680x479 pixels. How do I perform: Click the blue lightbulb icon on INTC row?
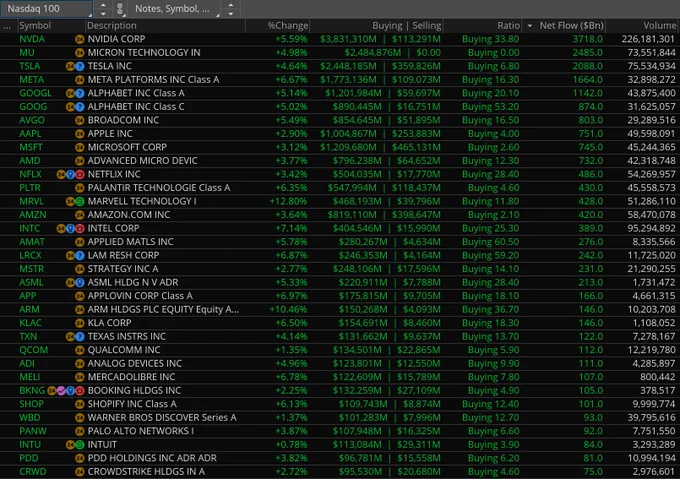[70, 228]
